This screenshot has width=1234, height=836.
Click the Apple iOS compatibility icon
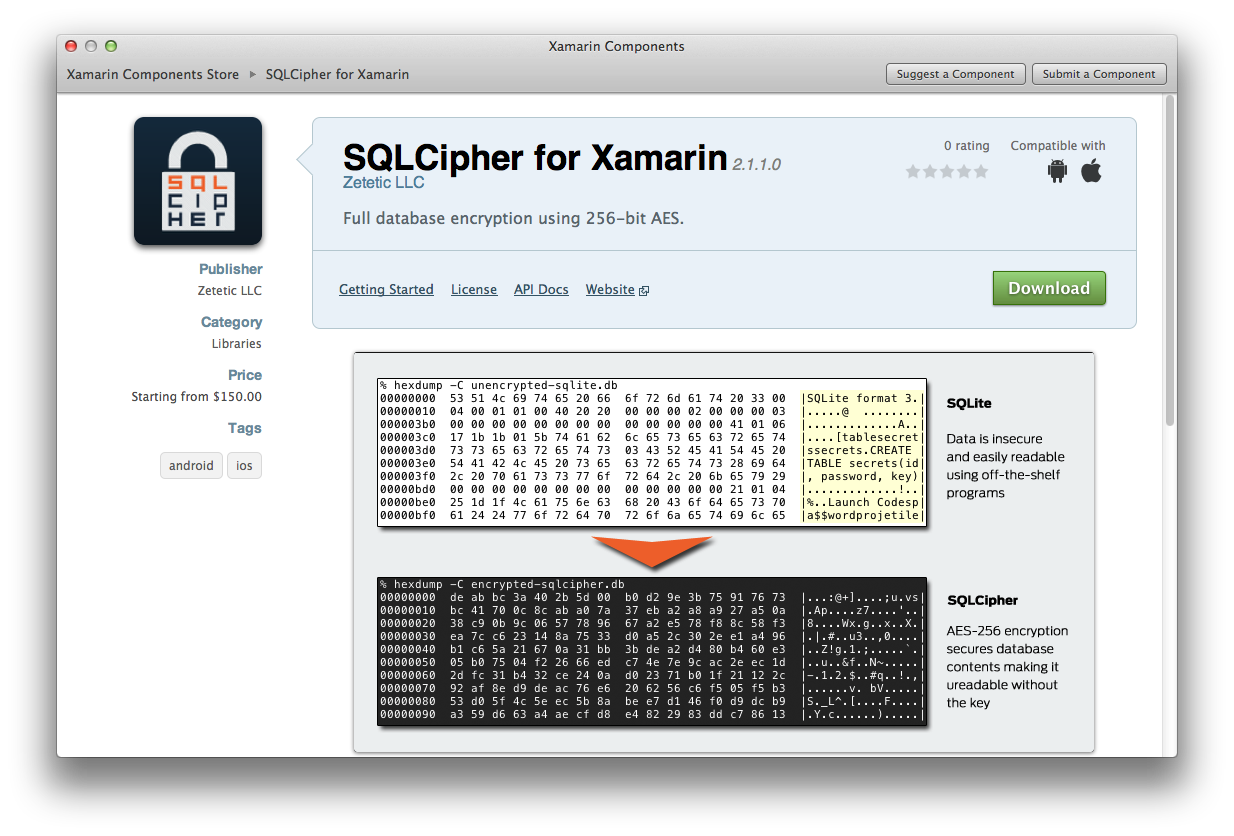1091,171
